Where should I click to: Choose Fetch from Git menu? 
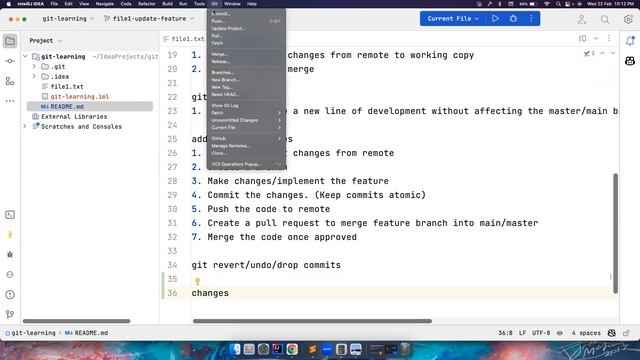coord(246,43)
